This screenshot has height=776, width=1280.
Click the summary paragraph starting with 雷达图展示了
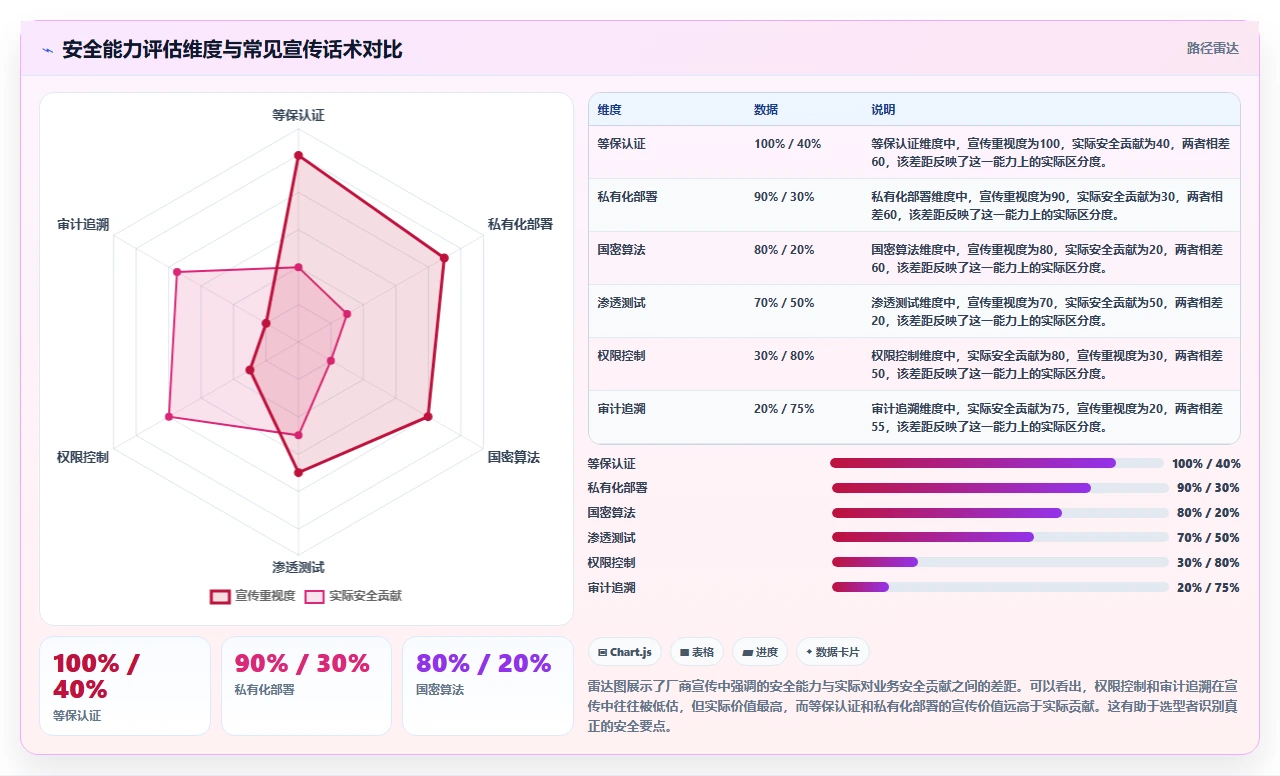914,707
